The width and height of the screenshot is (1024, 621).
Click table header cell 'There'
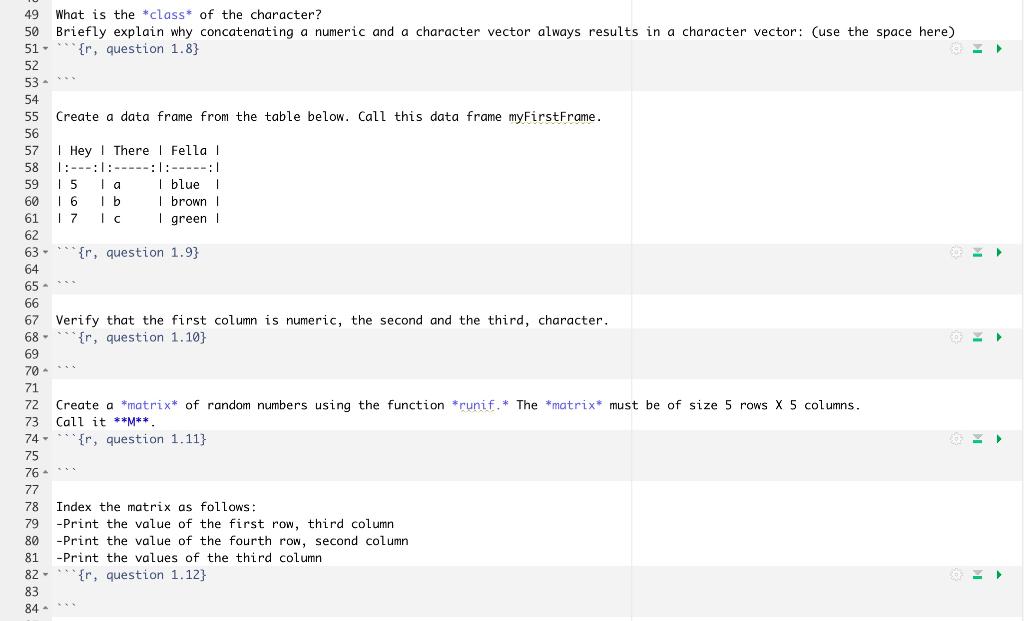point(131,151)
